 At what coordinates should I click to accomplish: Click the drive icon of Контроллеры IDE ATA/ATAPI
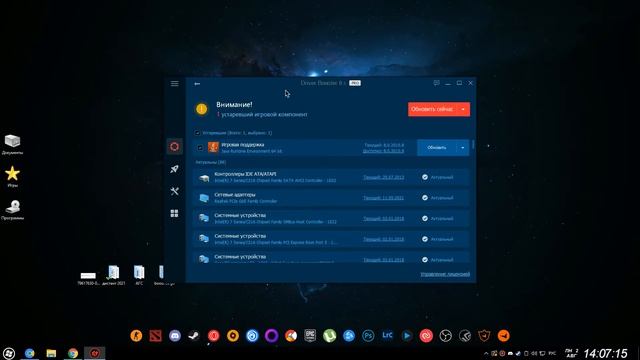(x=204, y=178)
